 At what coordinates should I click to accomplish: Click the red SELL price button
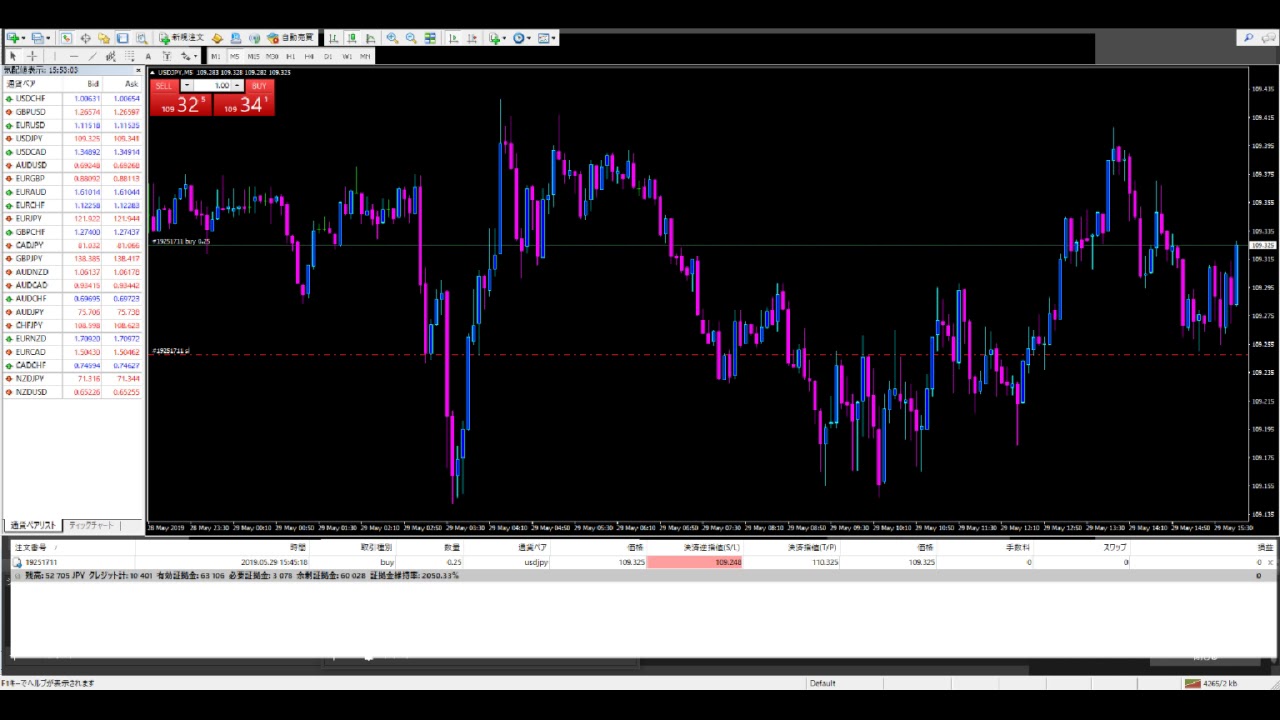(180, 104)
